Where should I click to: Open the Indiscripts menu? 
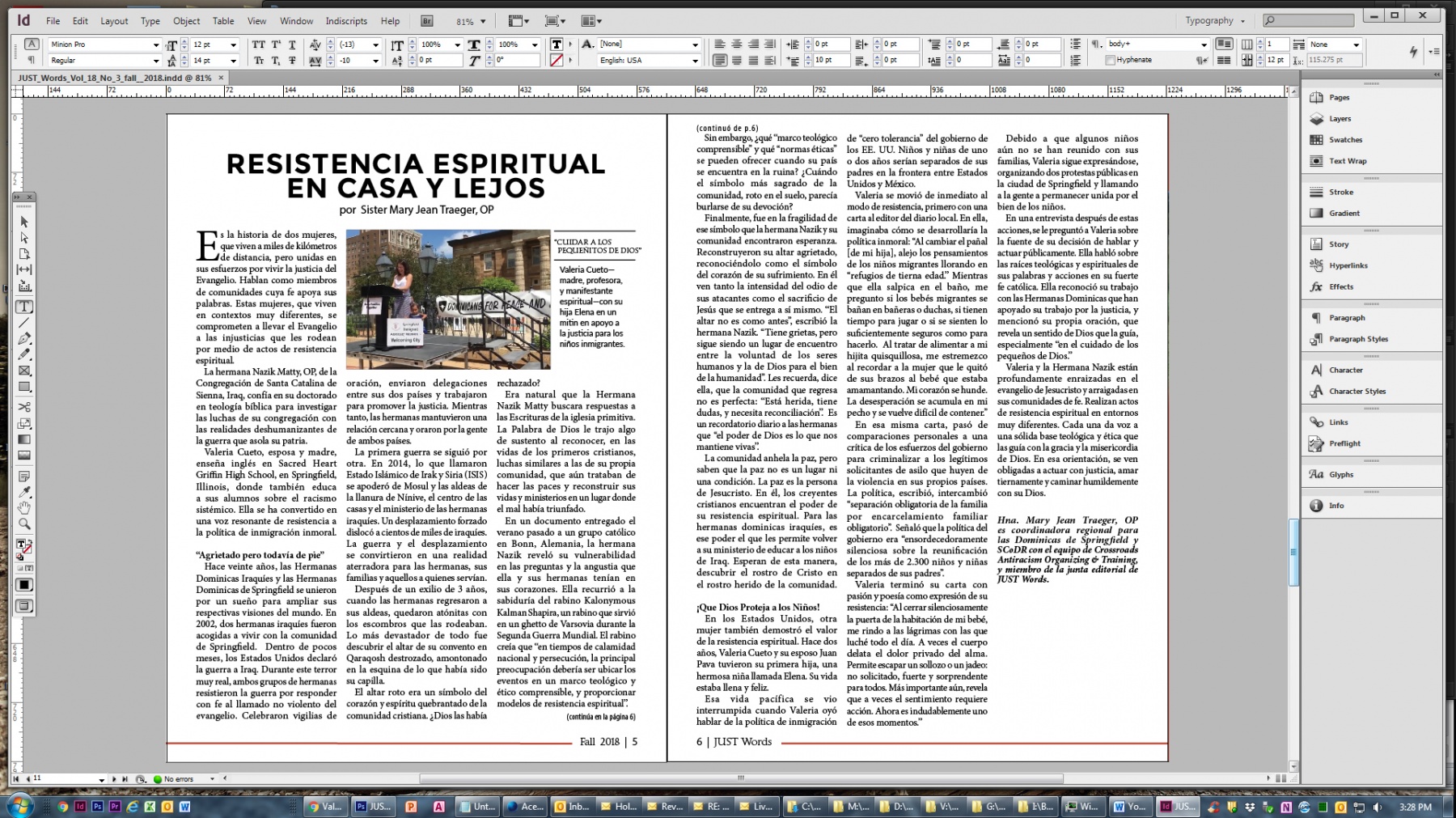click(346, 21)
